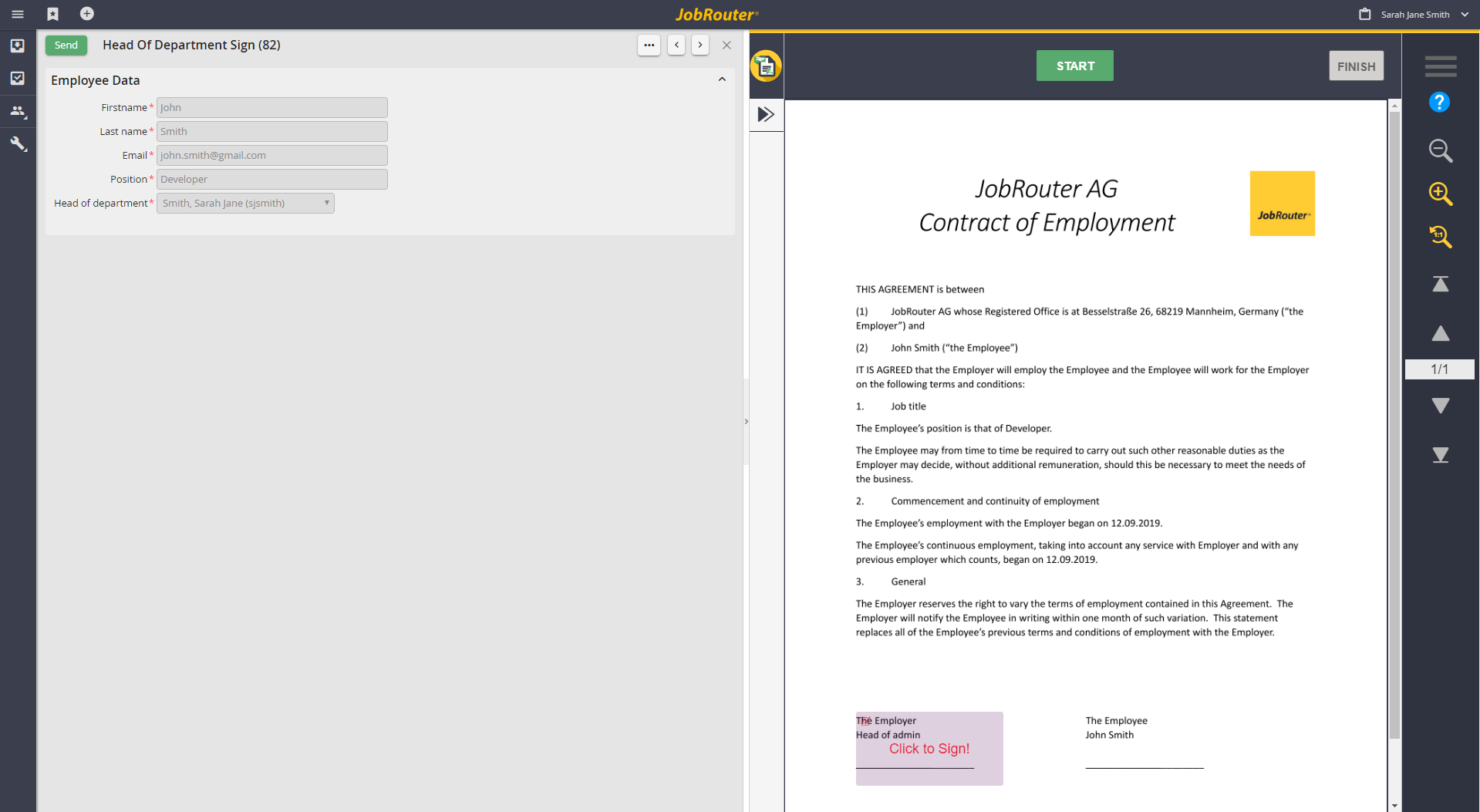This screenshot has width=1480, height=812.
Task: Create new item with the plus icon
Action: click(x=86, y=14)
